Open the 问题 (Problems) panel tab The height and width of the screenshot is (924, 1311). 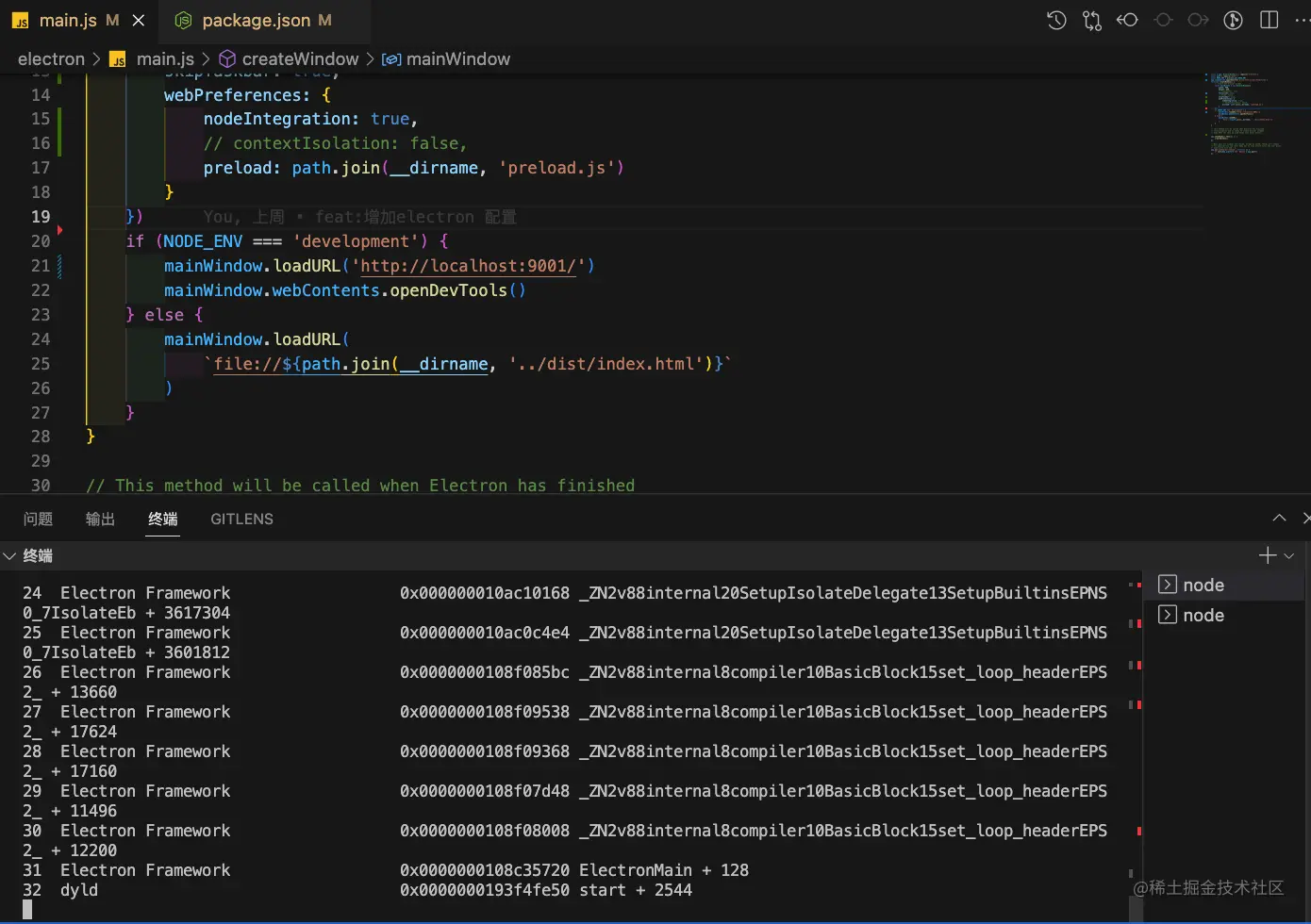[38, 519]
